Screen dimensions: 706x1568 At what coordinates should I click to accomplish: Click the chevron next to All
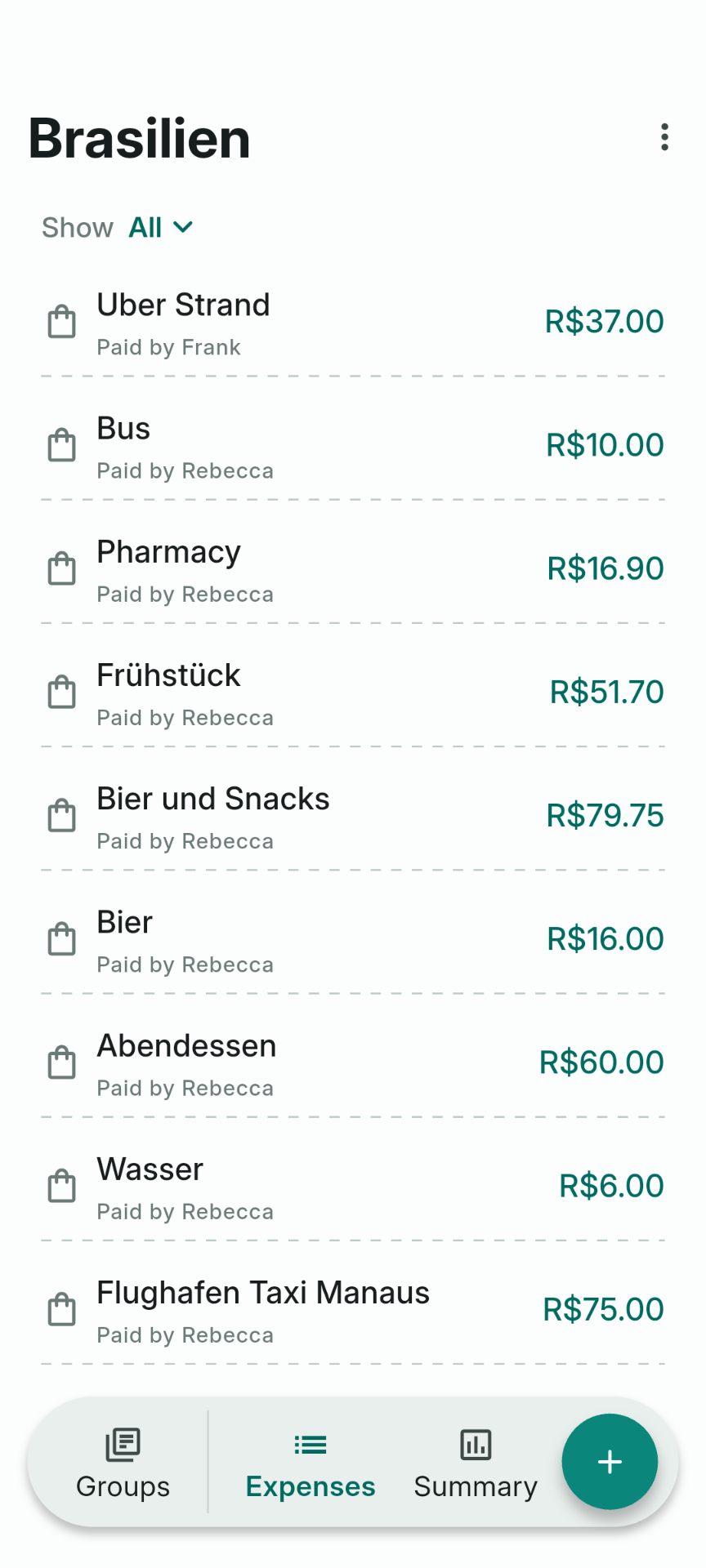coord(184,227)
